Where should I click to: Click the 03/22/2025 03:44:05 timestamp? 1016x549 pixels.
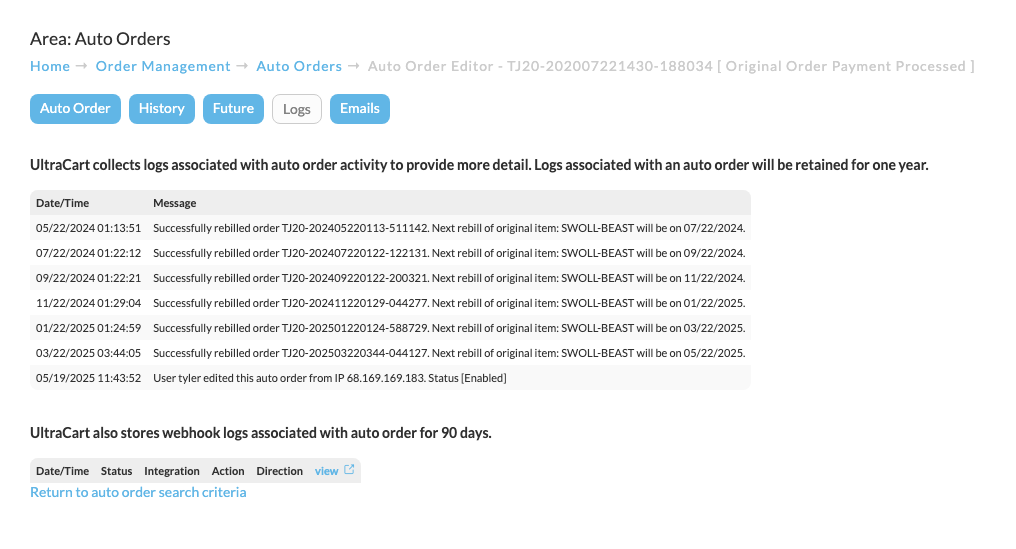click(88, 353)
